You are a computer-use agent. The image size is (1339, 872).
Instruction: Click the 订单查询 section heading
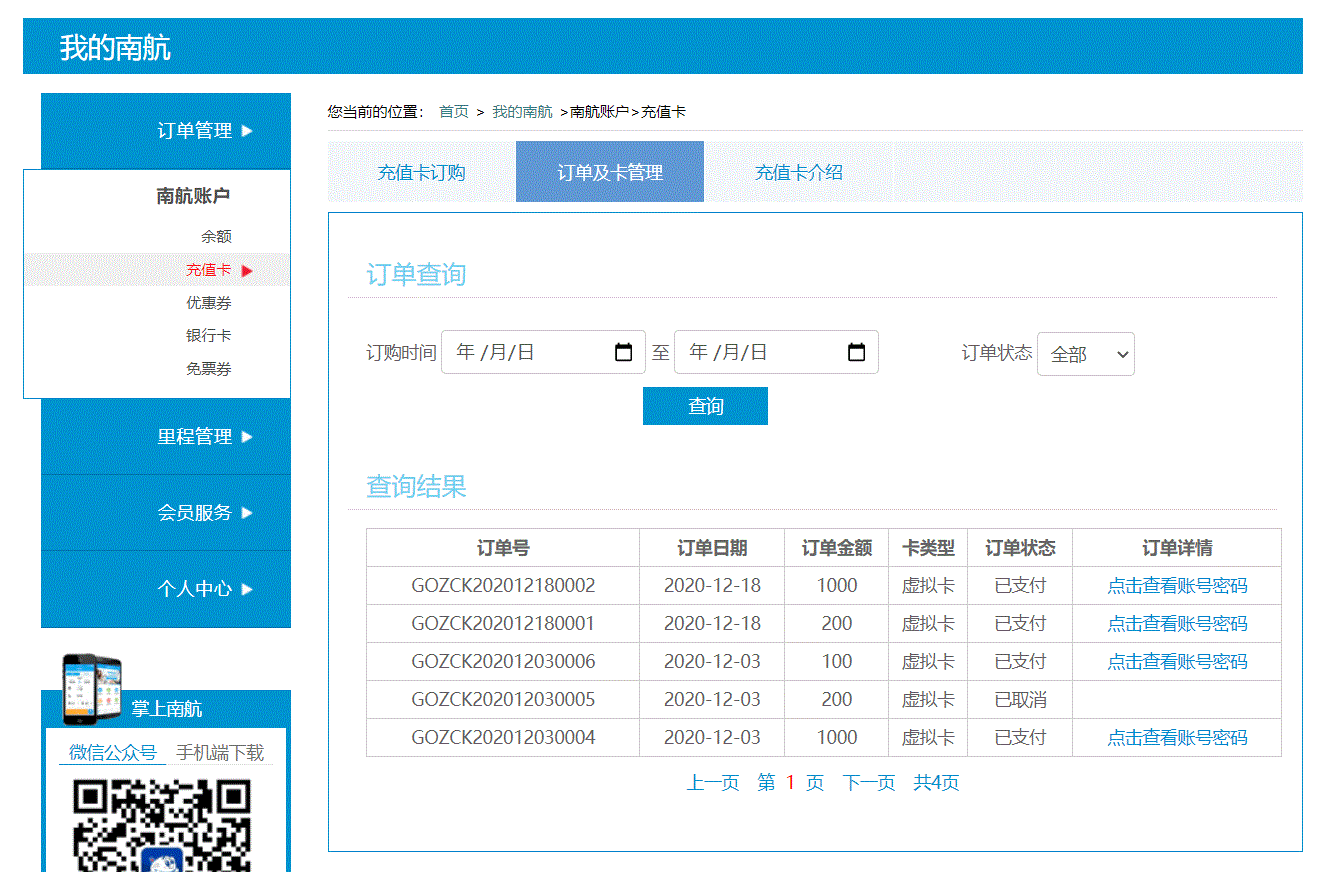pyautogui.click(x=416, y=275)
